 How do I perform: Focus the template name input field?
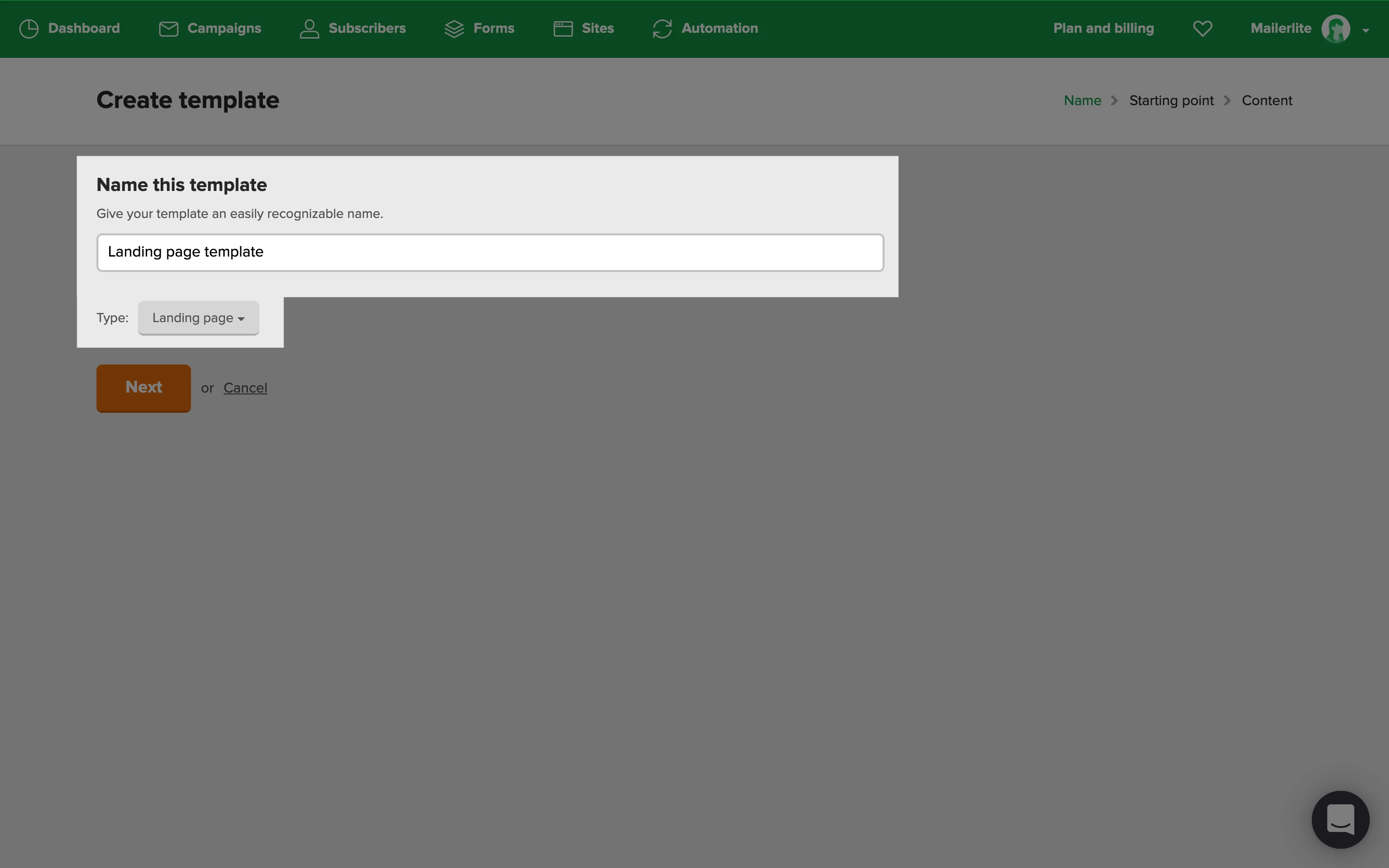[x=490, y=253]
